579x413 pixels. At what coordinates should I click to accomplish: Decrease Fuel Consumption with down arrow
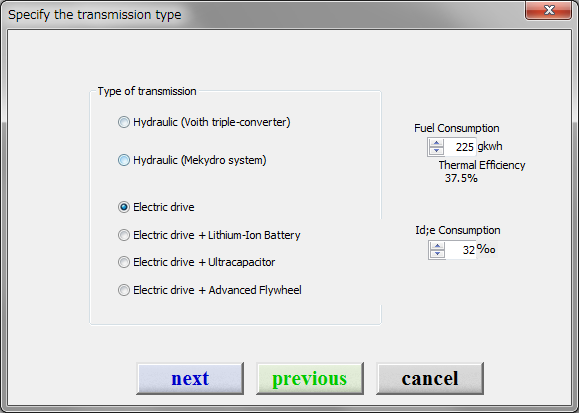(436, 151)
